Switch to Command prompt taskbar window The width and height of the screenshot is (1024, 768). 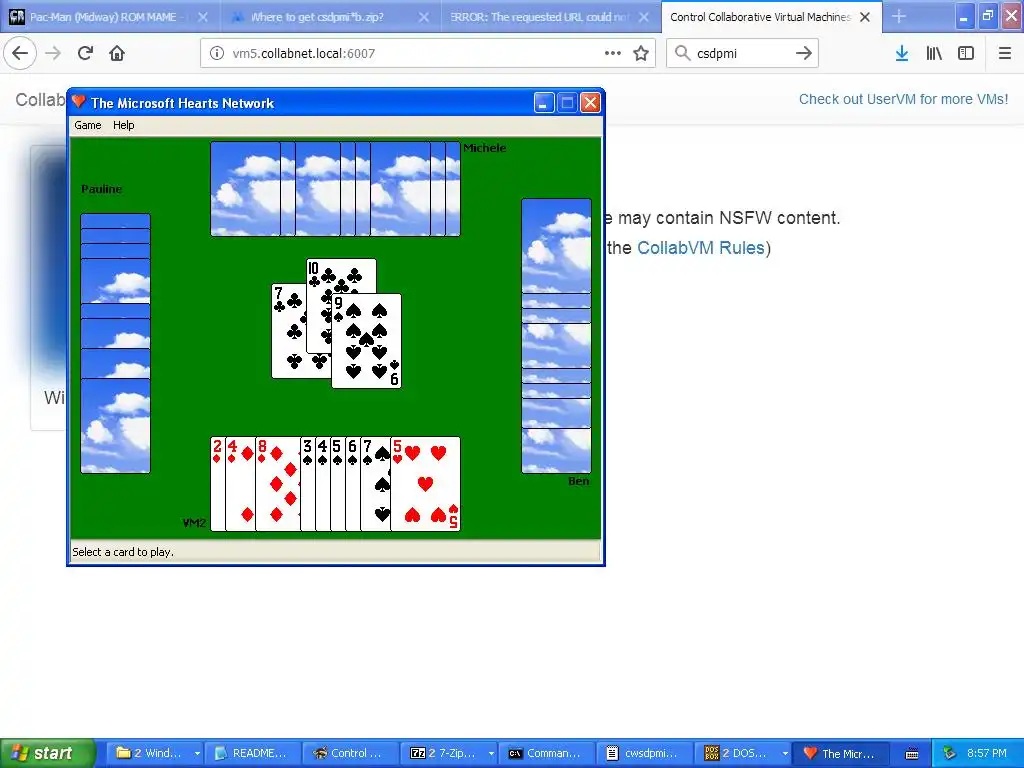point(547,753)
